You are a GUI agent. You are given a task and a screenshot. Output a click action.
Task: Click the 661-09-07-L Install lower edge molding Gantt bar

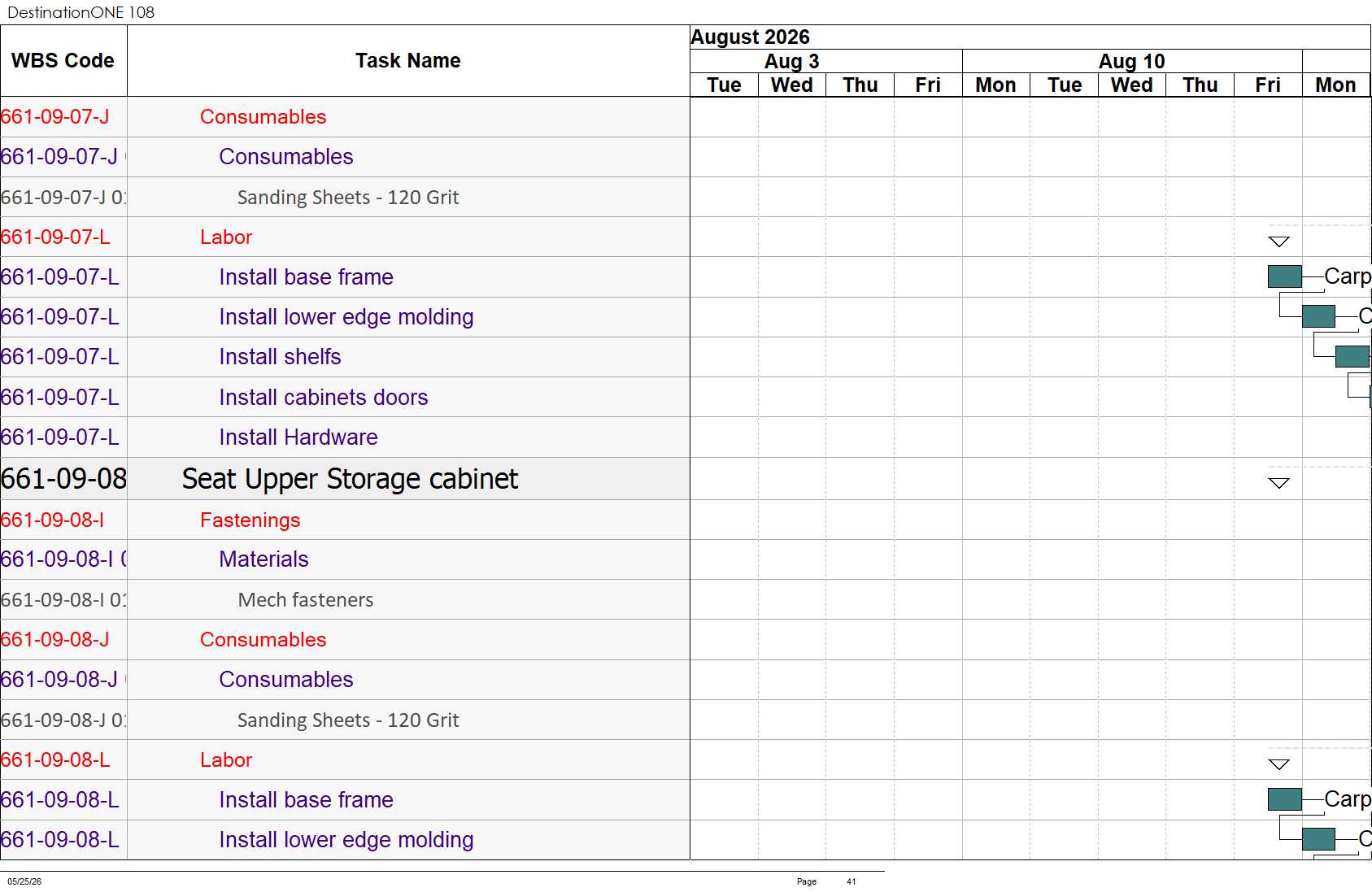[1318, 316]
